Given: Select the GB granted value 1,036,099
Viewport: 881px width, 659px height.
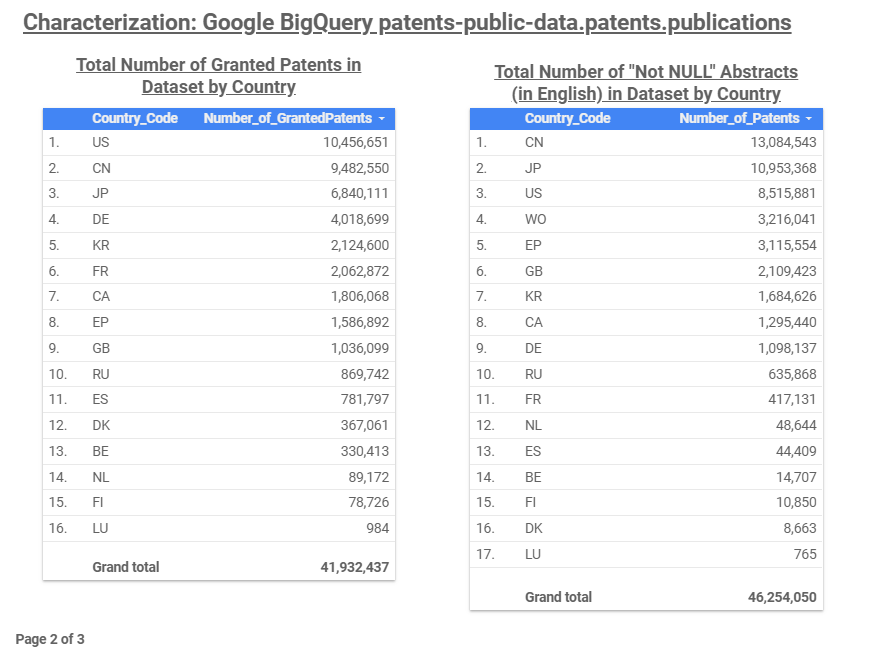Looking at the screenshot, I should pyautogui.click(x=360, y=348).
